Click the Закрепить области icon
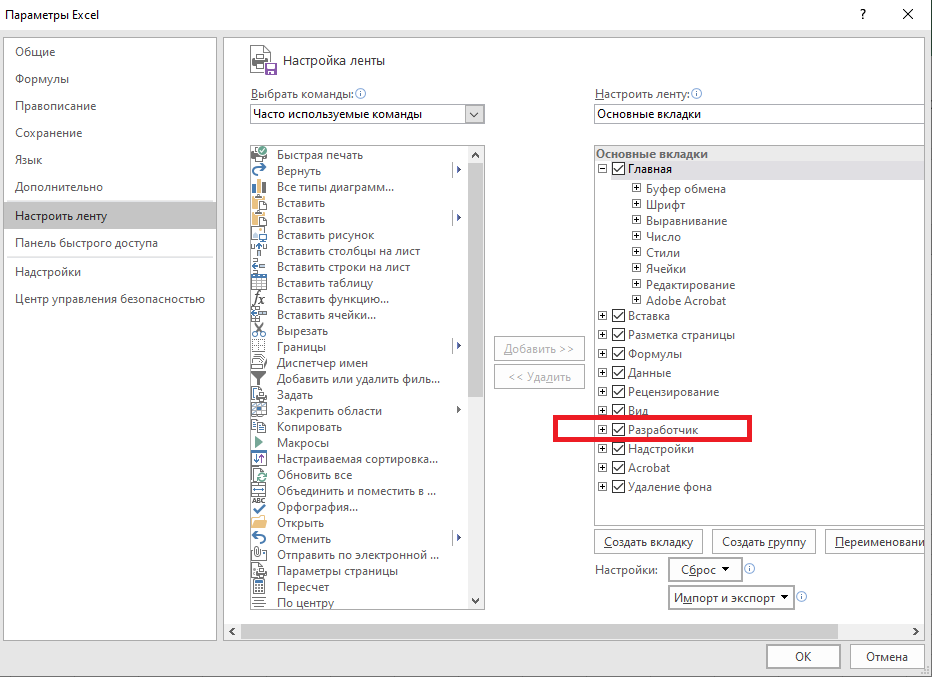The height and width of the screenshot is (677, 932). (x=259, y=411)
